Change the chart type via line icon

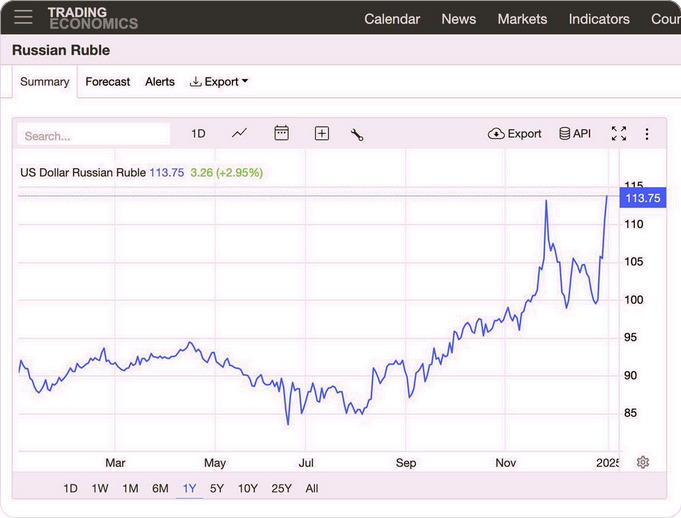pyautogui.click(x=239, y=134)
